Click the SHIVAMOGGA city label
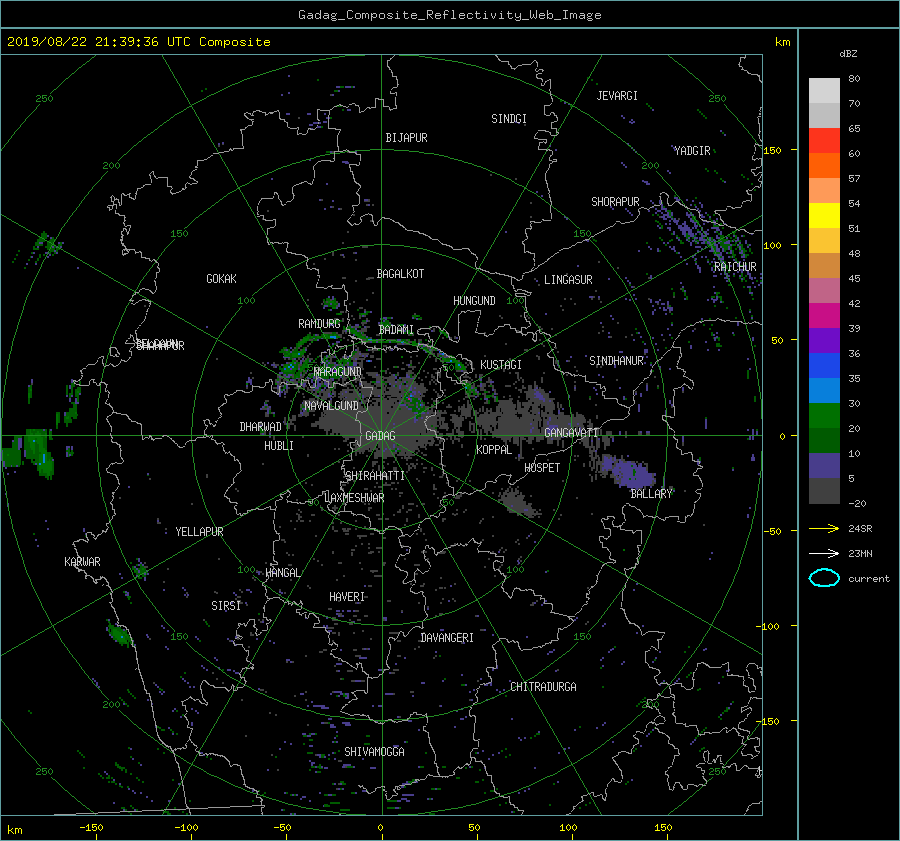Screen dimensions: 900x841 click(x=374, y=751)
